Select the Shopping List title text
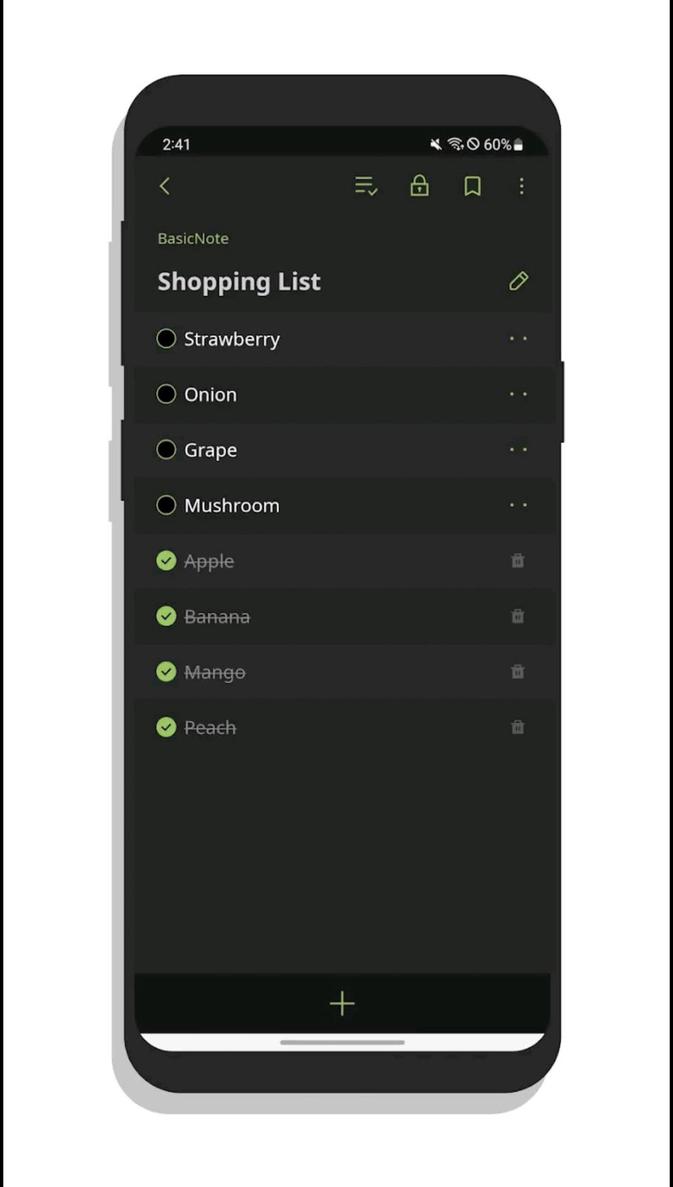Screen dimensions: 673x1187 click(238, 281)
